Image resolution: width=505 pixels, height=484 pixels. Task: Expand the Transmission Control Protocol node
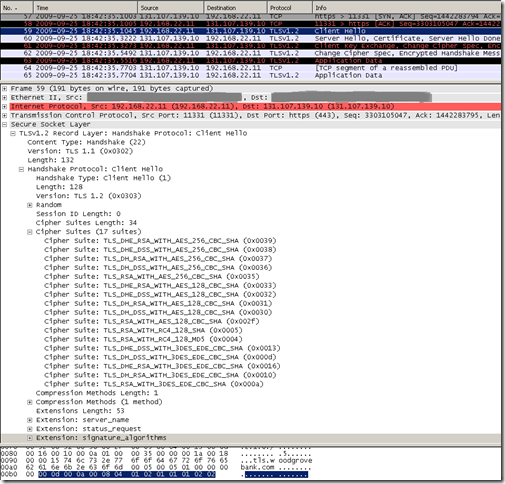[5, 116]
